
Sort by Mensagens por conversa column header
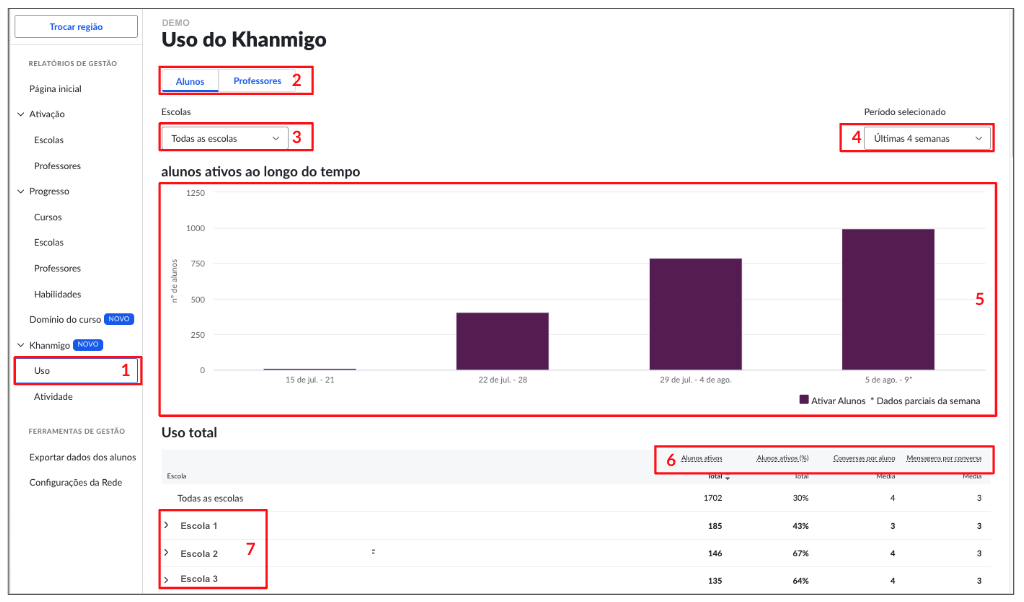[x=944, y=458]
